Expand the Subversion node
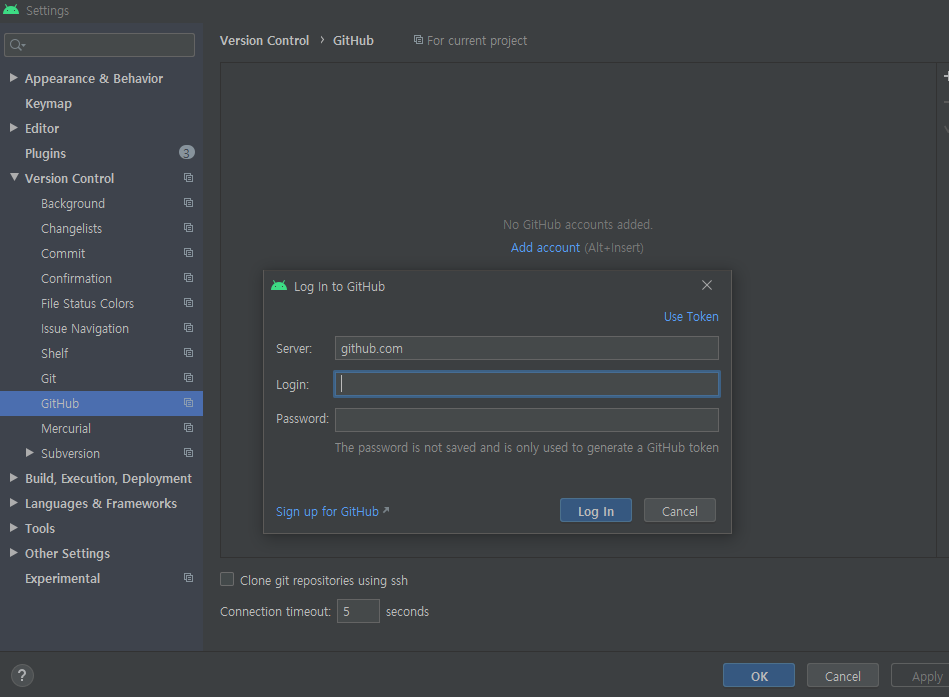Image resolution: width=949 pixels, height=697 pixels. pos(30,453)
